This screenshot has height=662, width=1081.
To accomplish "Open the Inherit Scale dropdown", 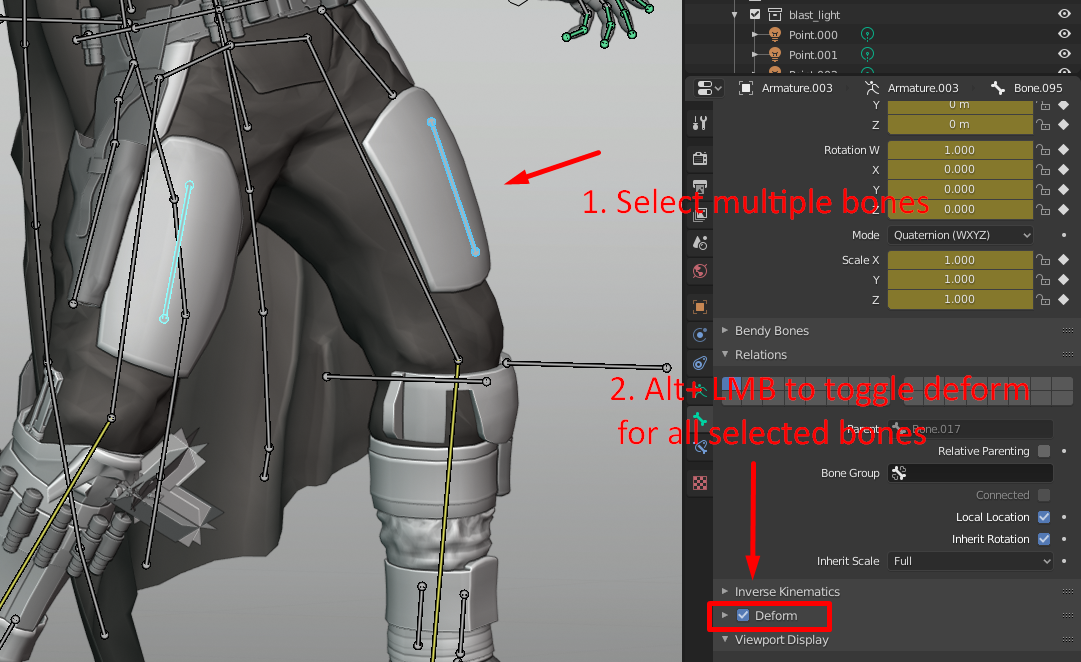I will click(970, 561).
